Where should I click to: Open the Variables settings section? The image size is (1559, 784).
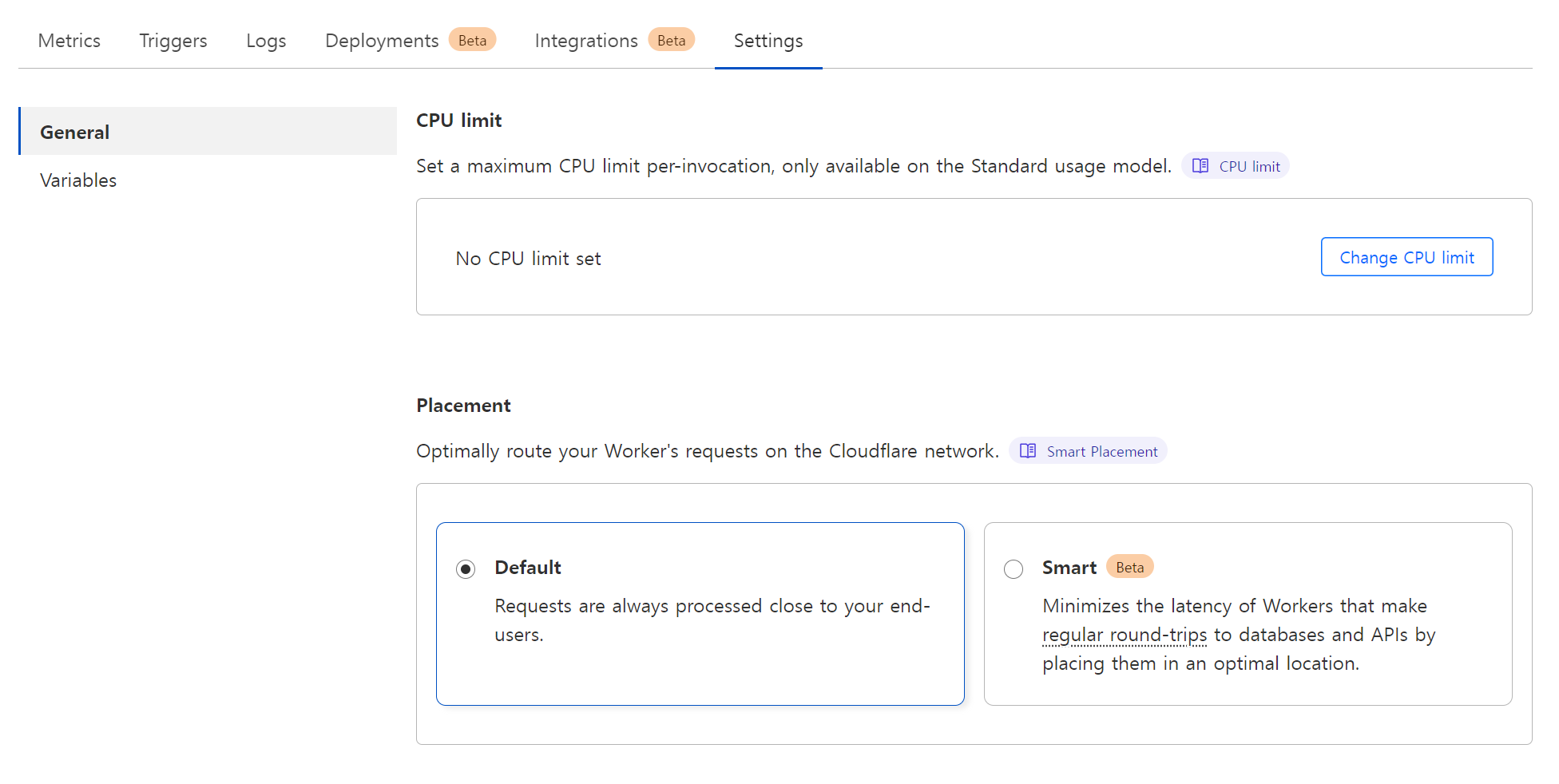(x=77, y=180)
